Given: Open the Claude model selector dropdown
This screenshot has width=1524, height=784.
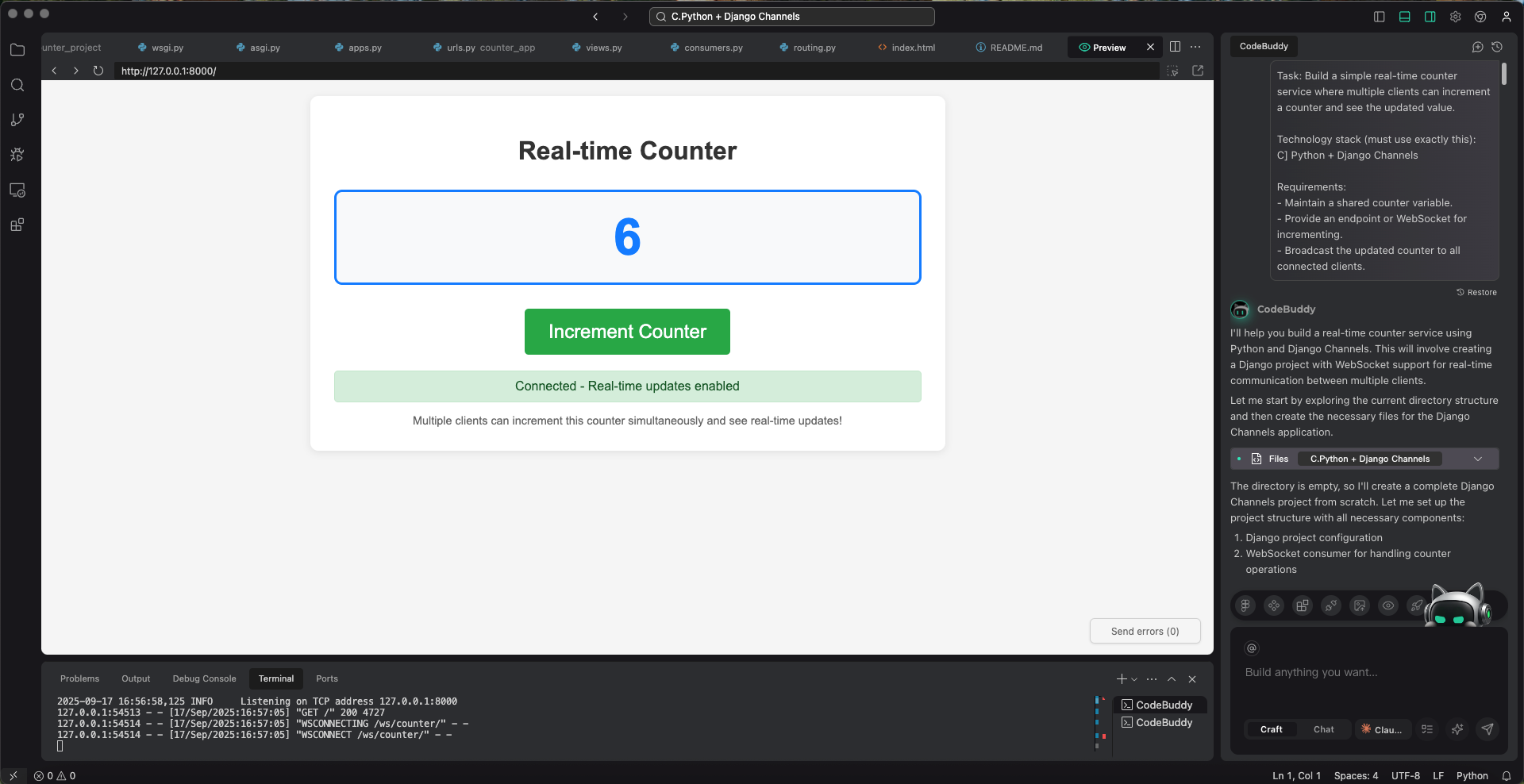Looking at the screenshot, I should (1382, 729).
